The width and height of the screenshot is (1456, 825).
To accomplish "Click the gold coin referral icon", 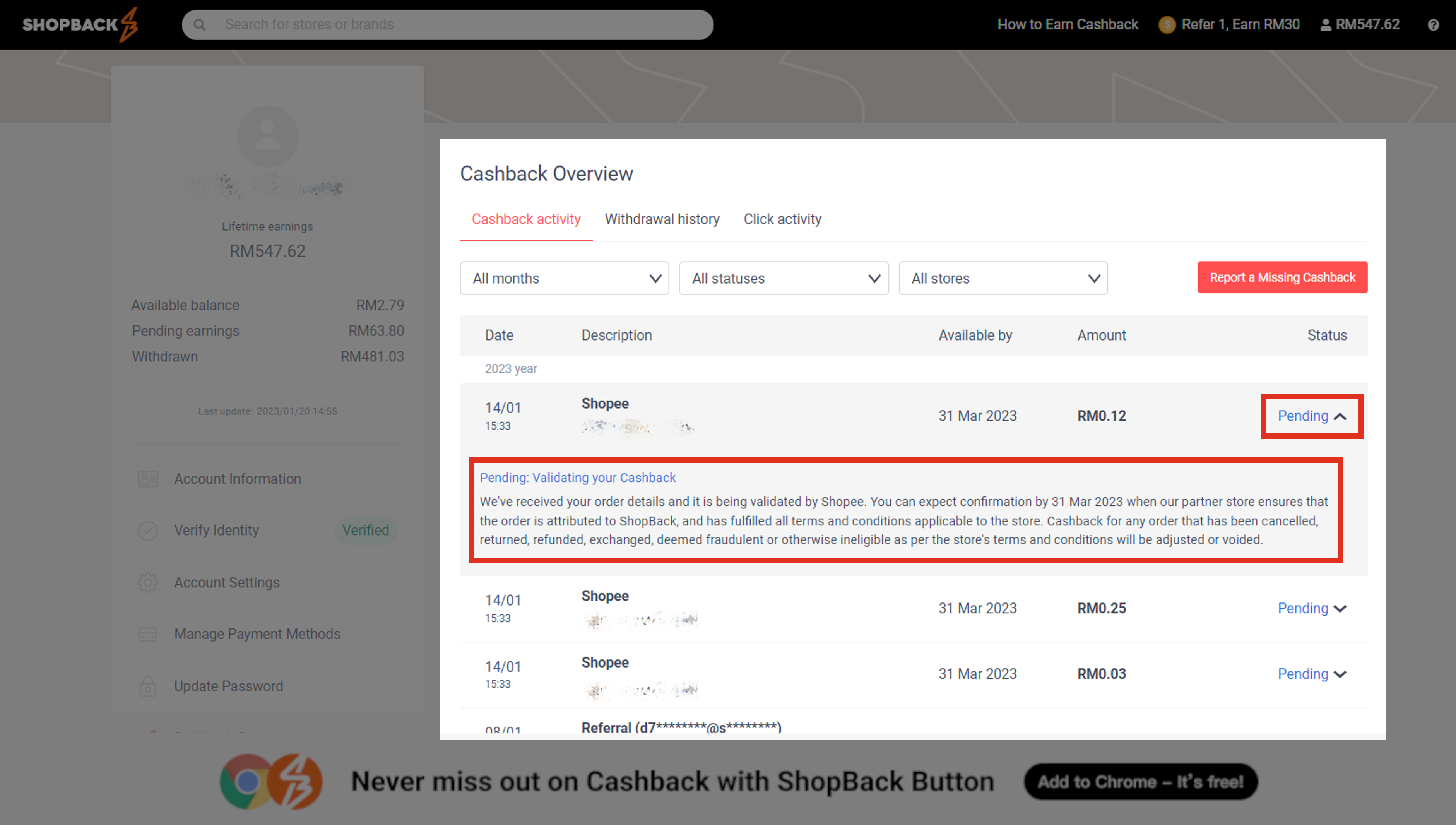I will [1167, 24].
